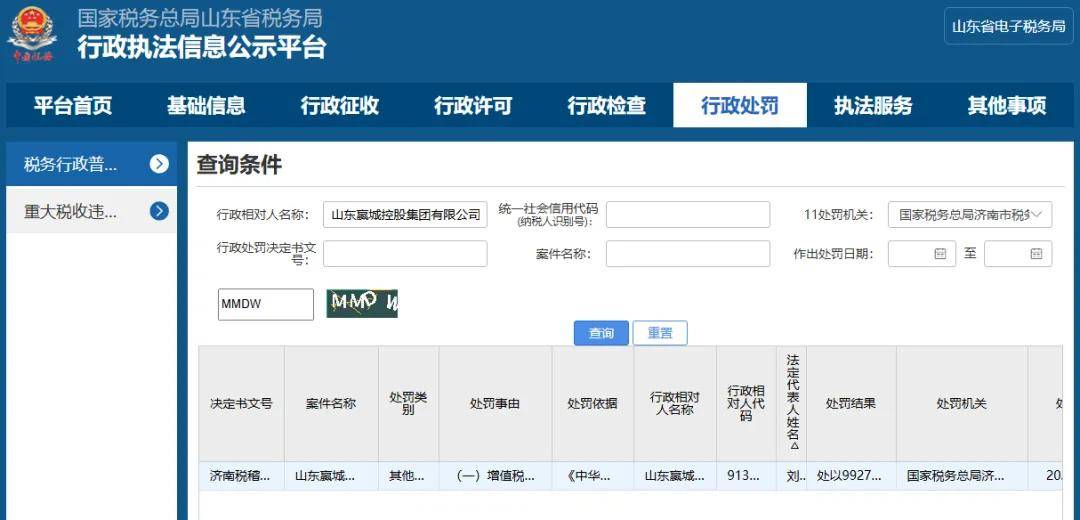This screenshot has height=520, width=1080.
Task: Click arrow icon beside 重大税收违... sidebar item
Action: pyautogui.click(x=159, y=211)
